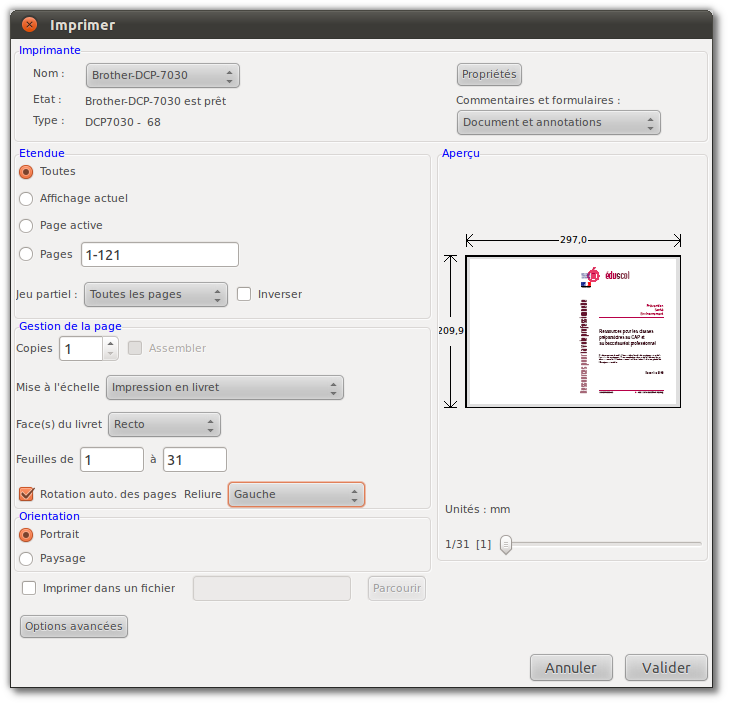Click the preview page slider handle
Image resolution: width=729 pixels, height=704 pixels.
coord(506,544)
